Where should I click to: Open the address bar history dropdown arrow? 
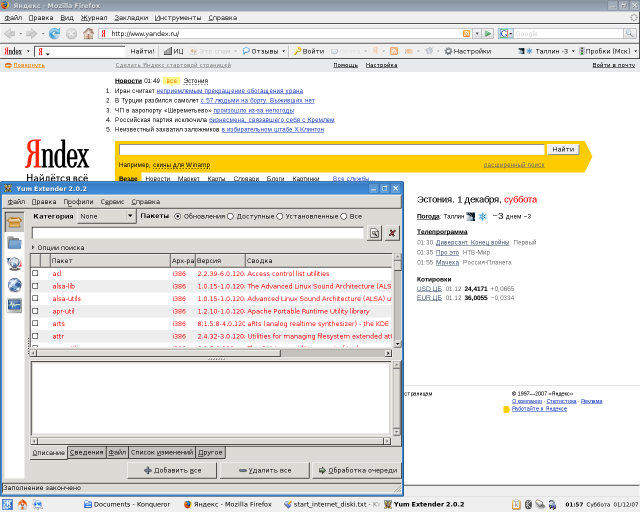(x=477, y=33)
